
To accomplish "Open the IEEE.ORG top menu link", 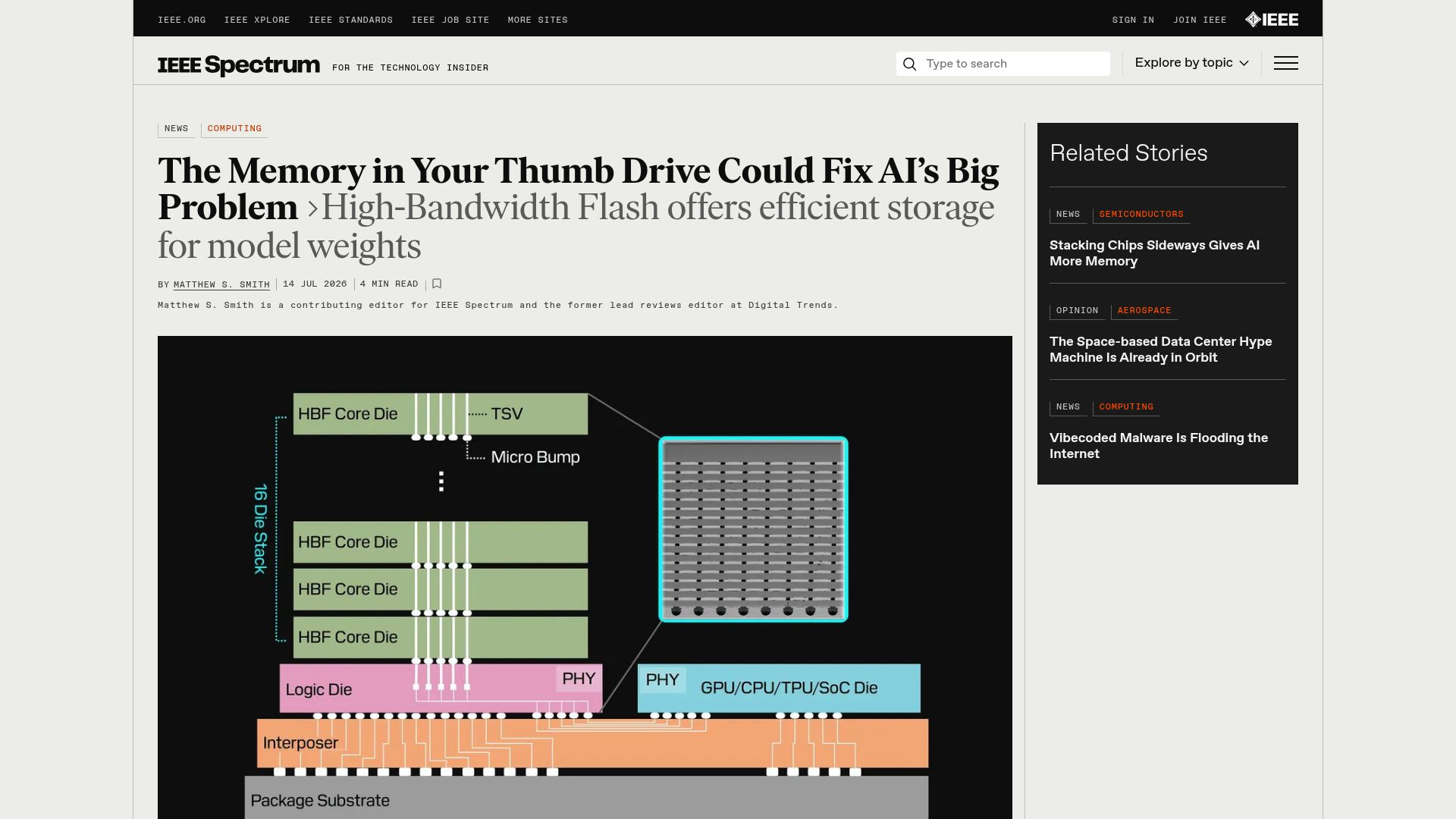I will click(x=182, y=20).
